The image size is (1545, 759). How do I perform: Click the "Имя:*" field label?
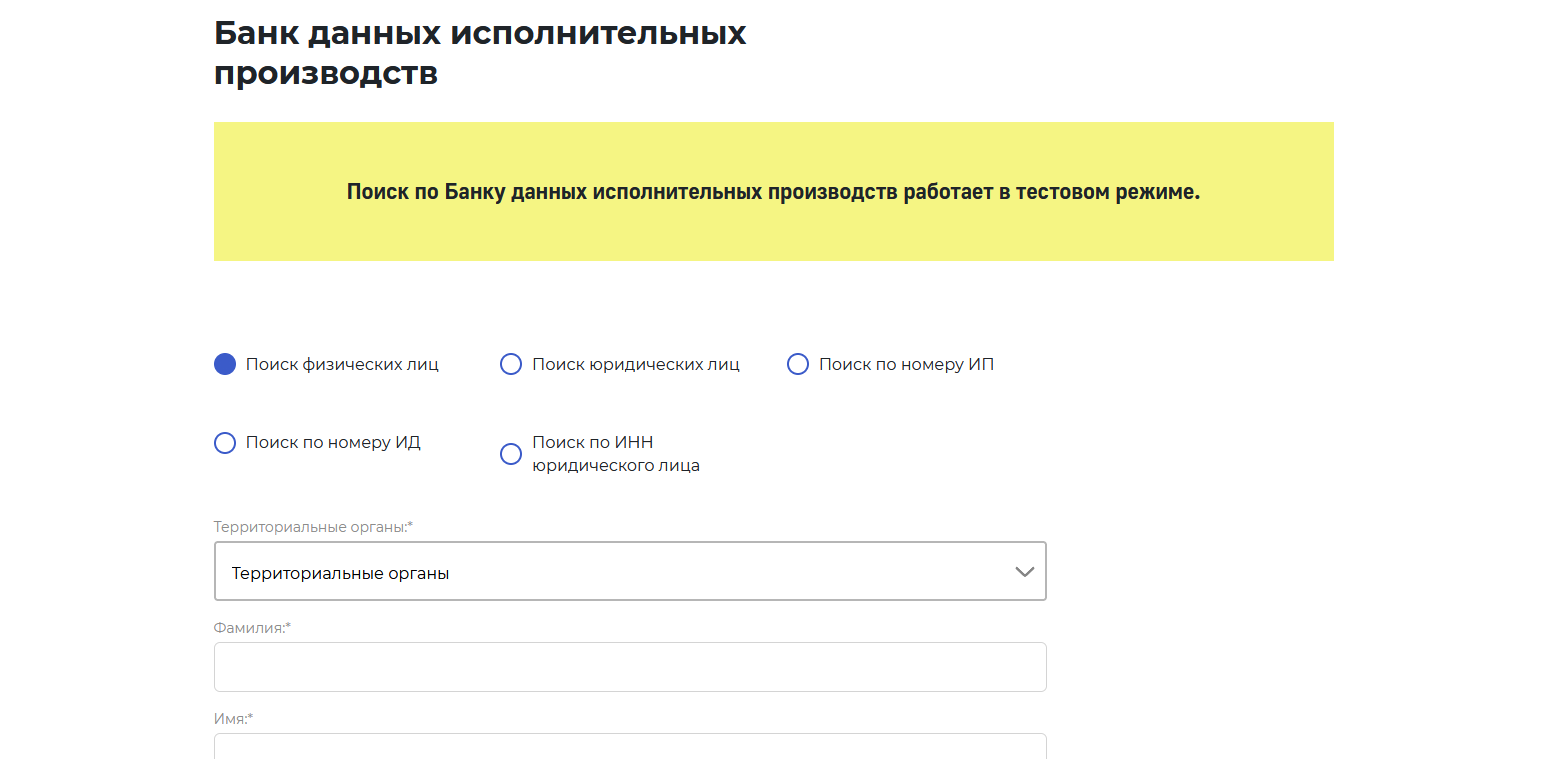coord(234,718)
